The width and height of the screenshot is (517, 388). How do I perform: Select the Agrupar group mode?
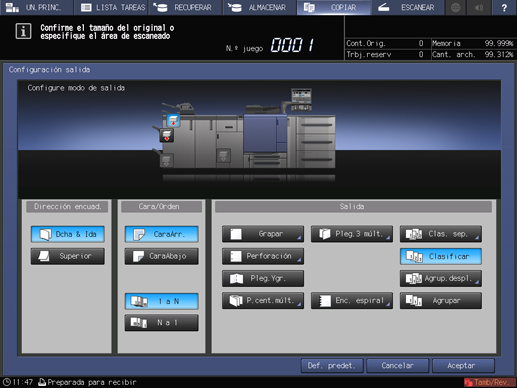click(441, 300)
